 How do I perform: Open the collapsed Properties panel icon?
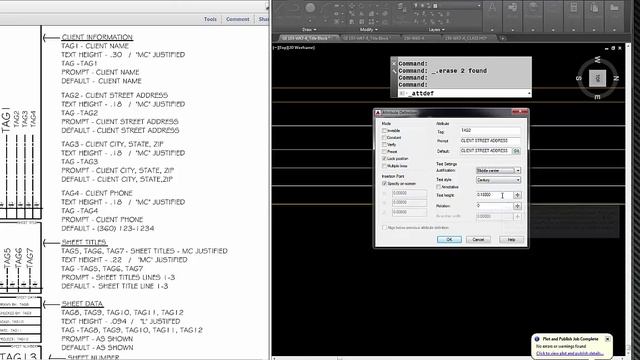coord(533,8)
